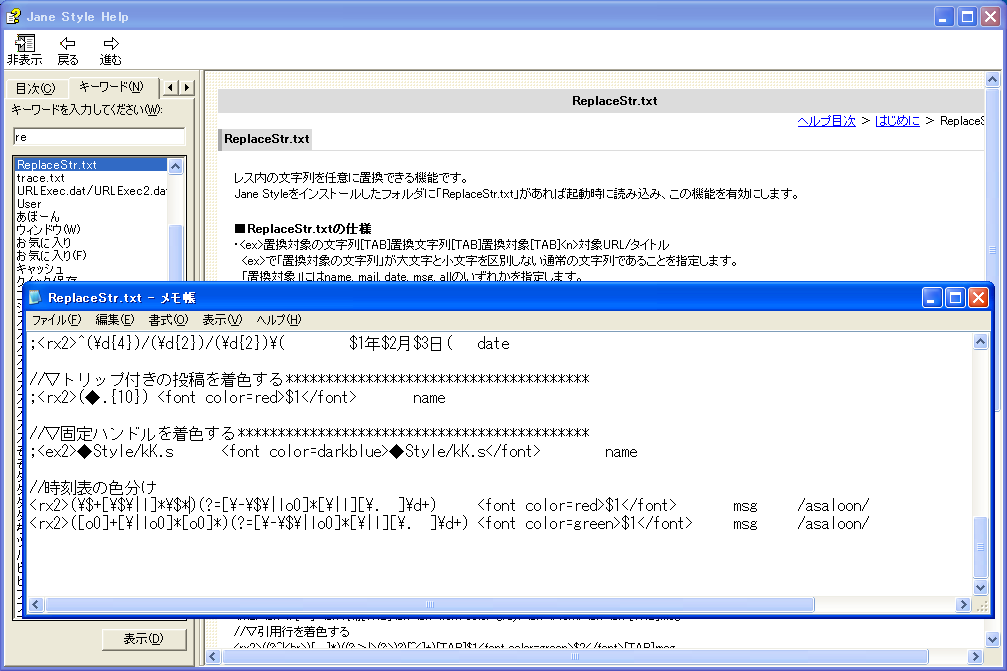The image size is (1007, 671).
Task: Open the ヘルプ(H) menu in Notepad
Action: (x=279, y=320)
